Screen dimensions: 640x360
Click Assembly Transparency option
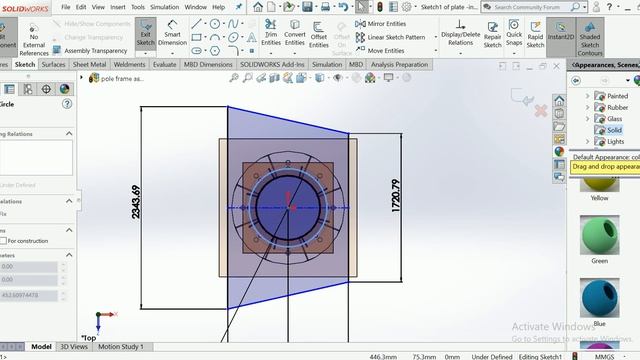point(91,51)
